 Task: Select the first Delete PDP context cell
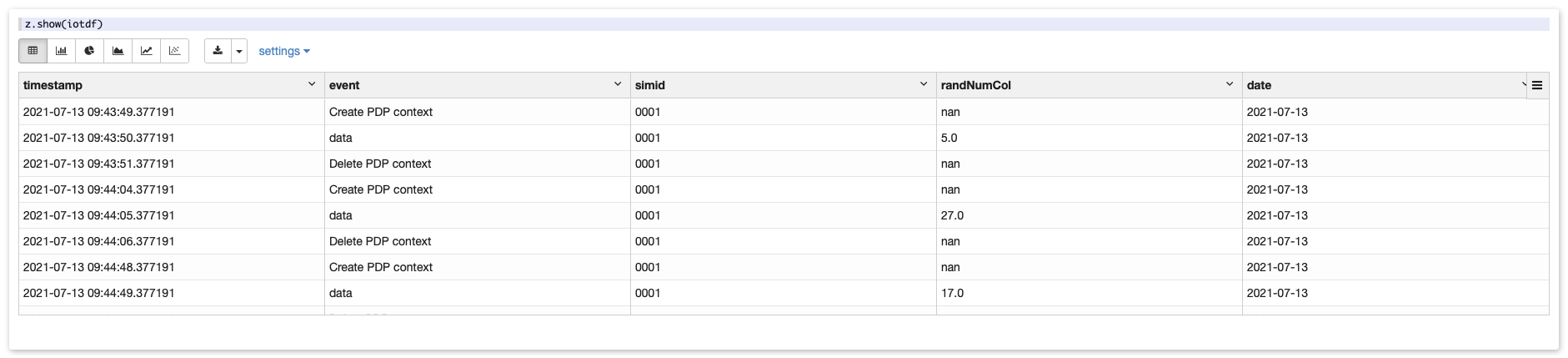coord(380,164)
